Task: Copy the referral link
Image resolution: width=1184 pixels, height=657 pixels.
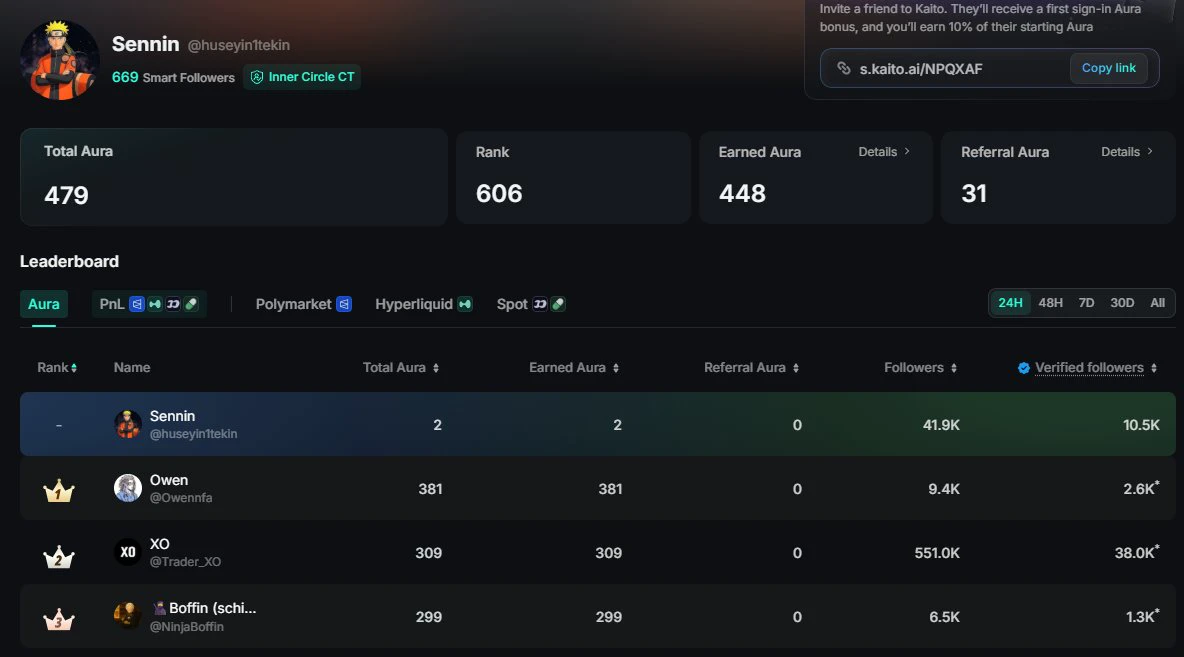Action: 1108,68
